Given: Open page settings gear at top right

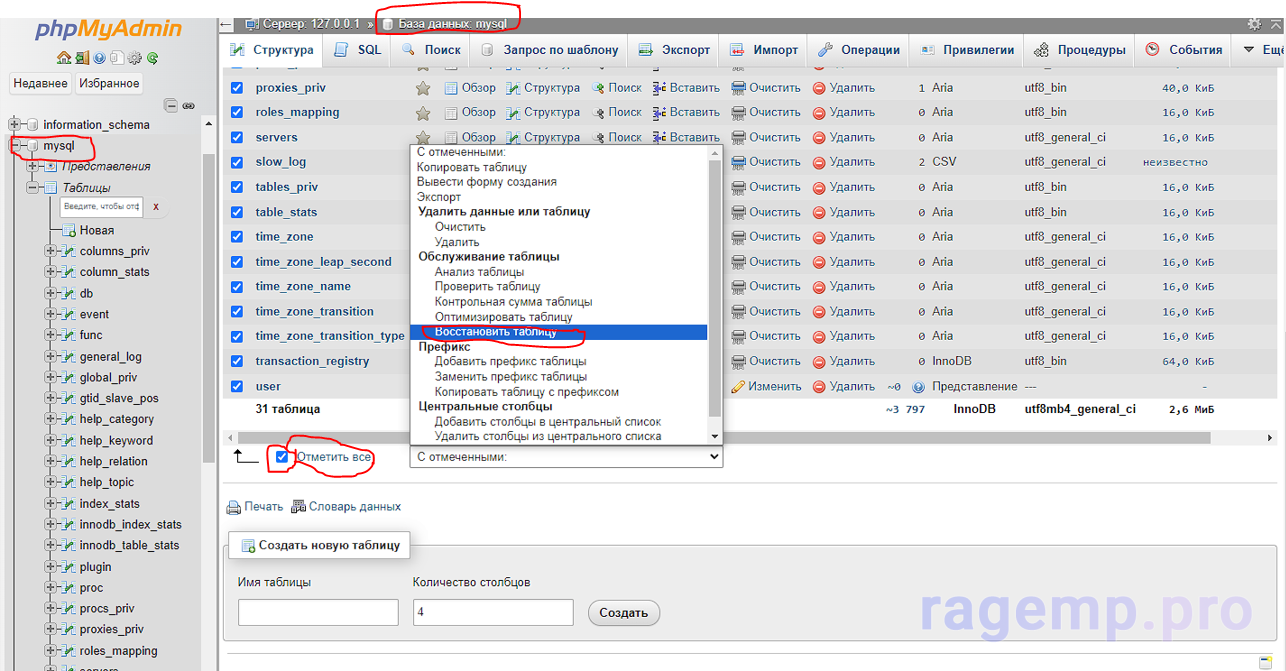Looking at the screenshot, I should point(1254,23).
